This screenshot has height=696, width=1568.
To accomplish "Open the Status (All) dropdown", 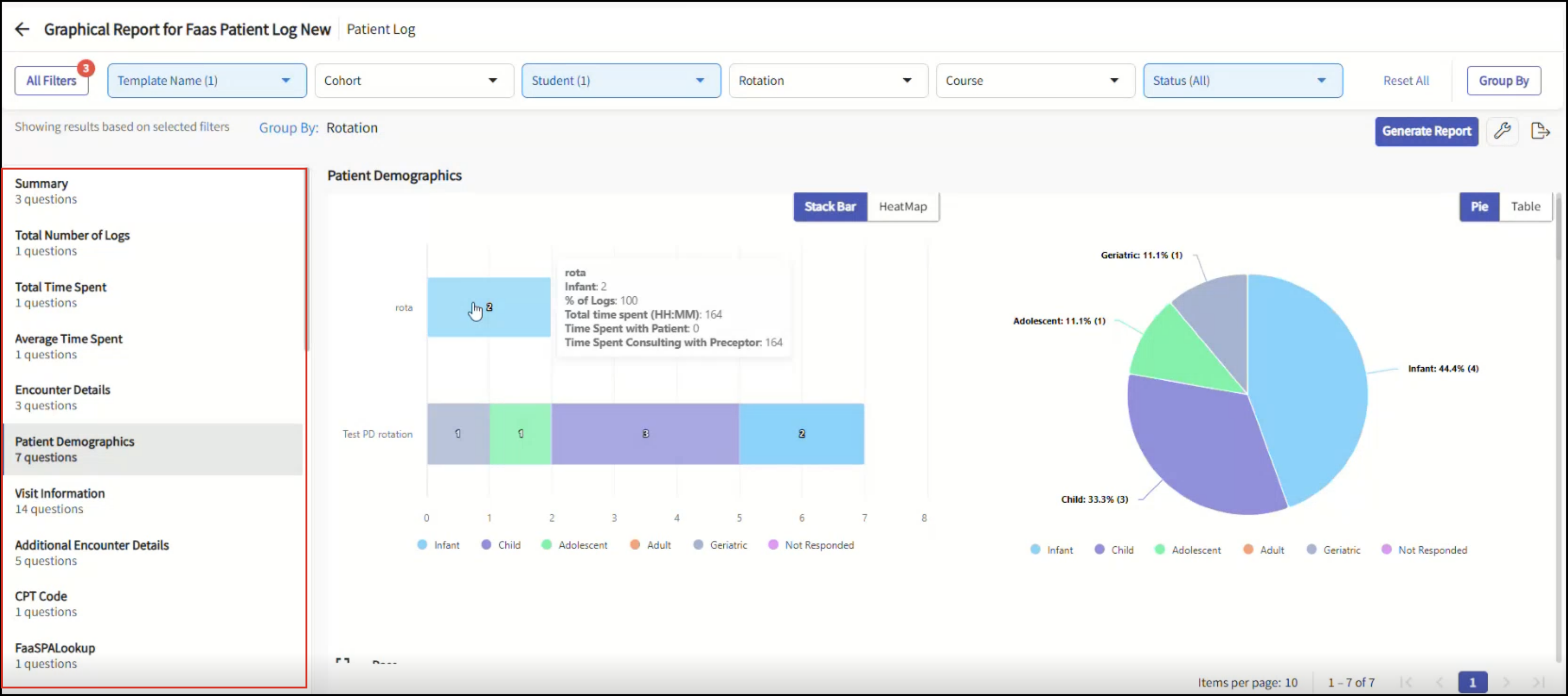I will 1242,80.
